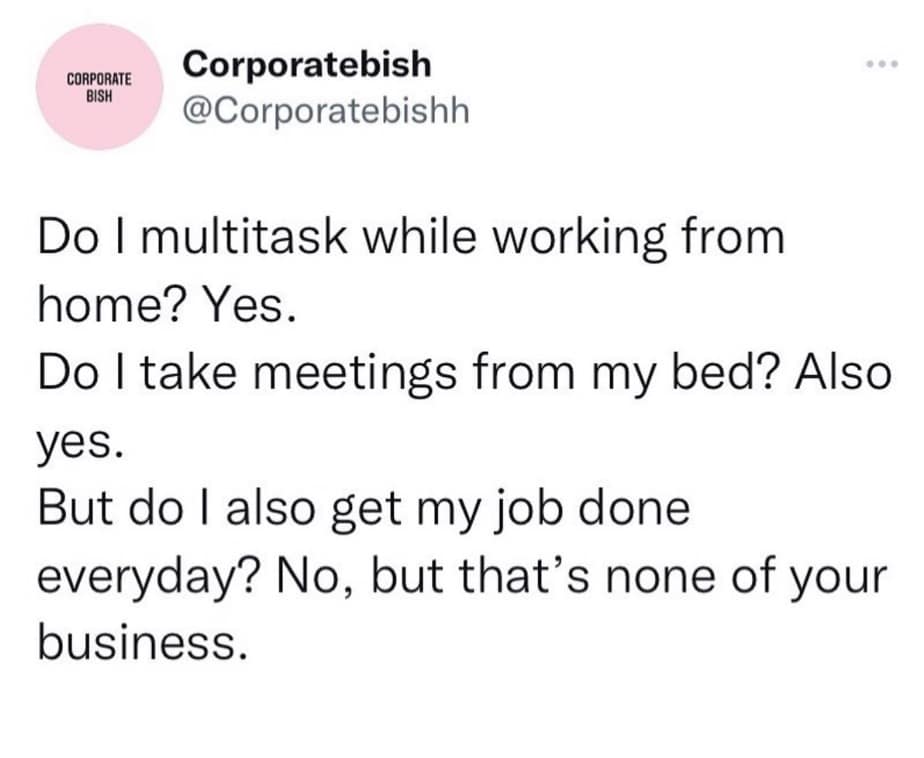
Task: Click the standalone lowercase "yes." line
Action: coord(80,442)
